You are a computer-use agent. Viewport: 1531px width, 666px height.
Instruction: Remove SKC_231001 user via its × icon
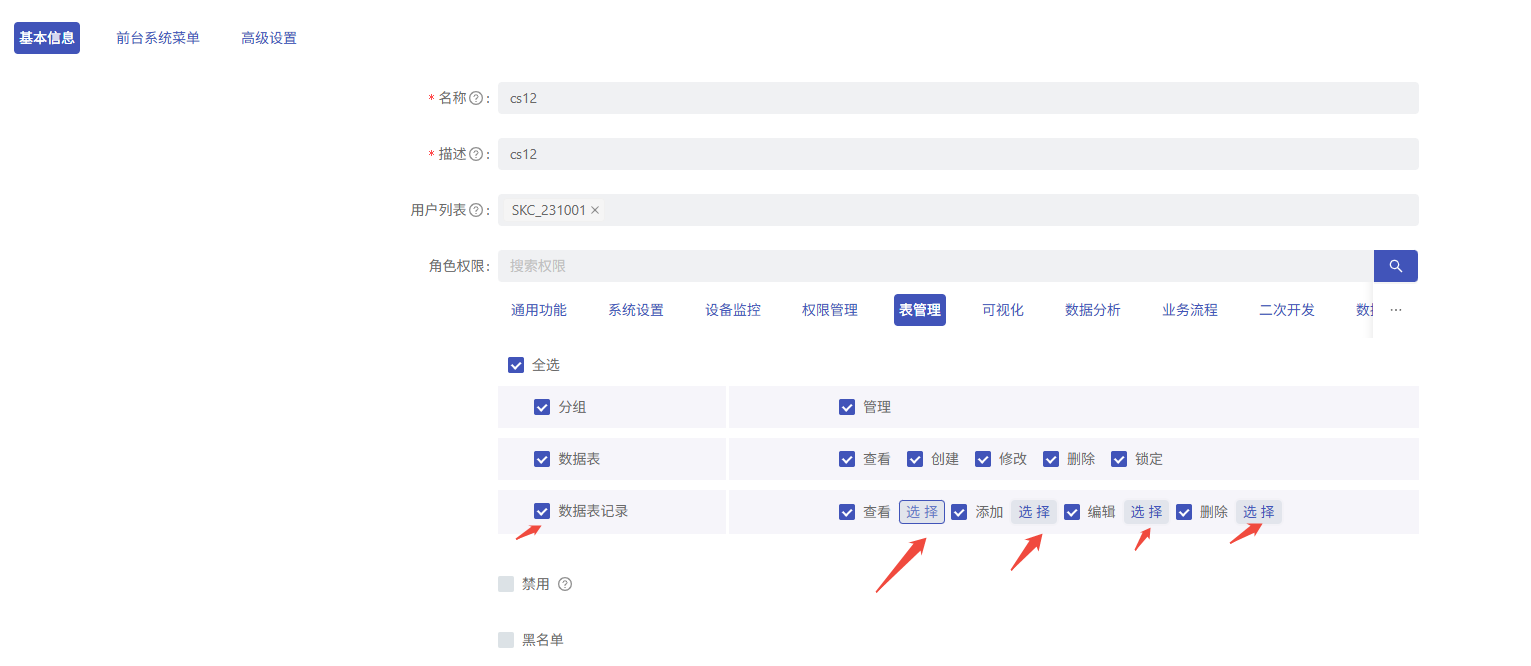(x=594, y=210)
